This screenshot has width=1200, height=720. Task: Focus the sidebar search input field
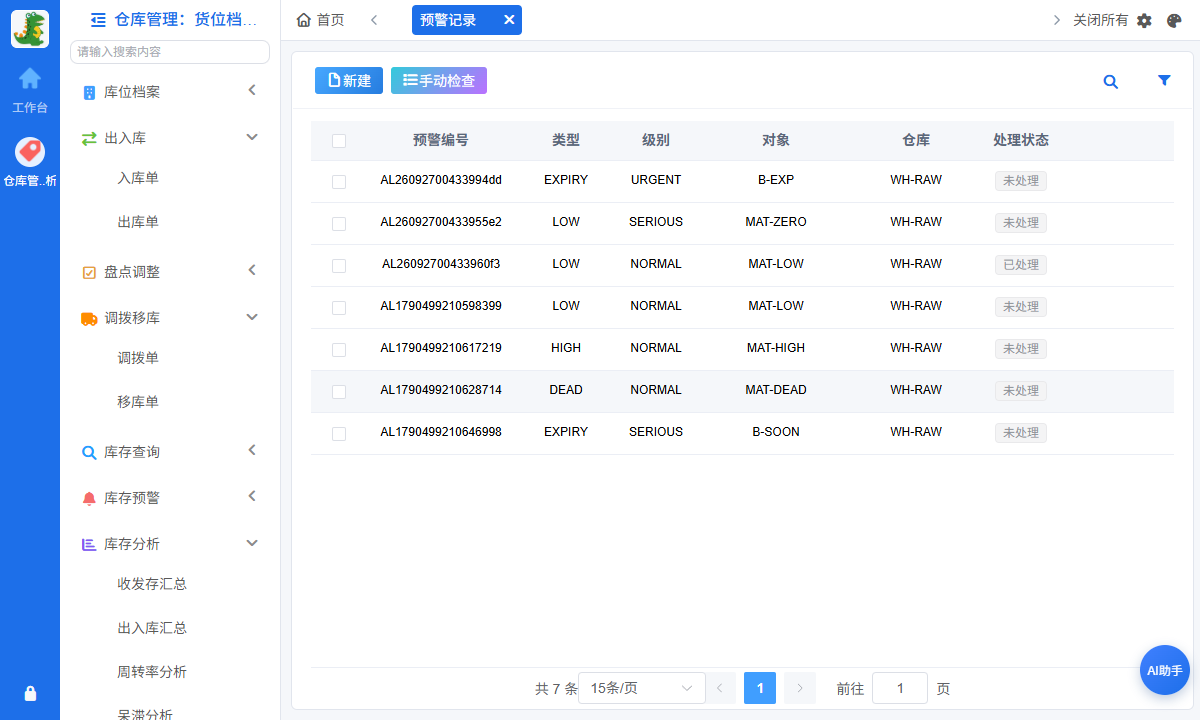[x=170, y=52]
